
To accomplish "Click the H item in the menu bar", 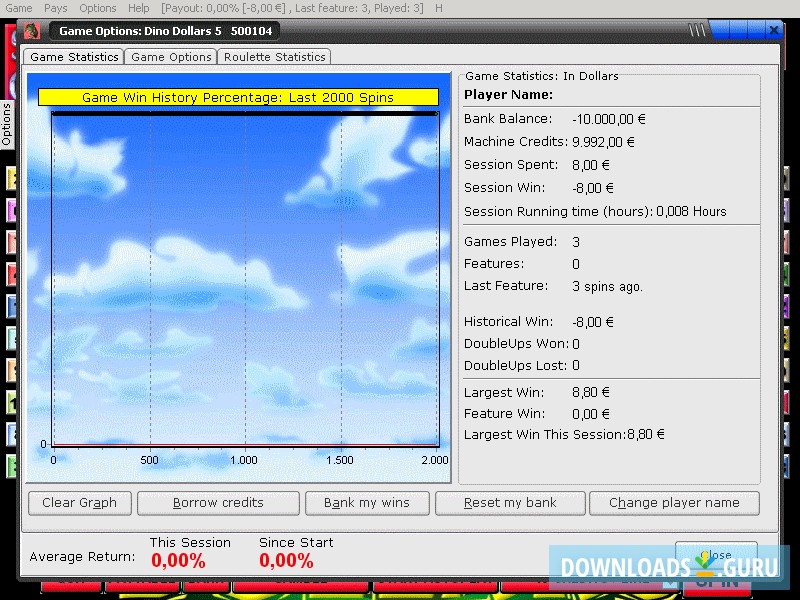I will tap(439, 8).
